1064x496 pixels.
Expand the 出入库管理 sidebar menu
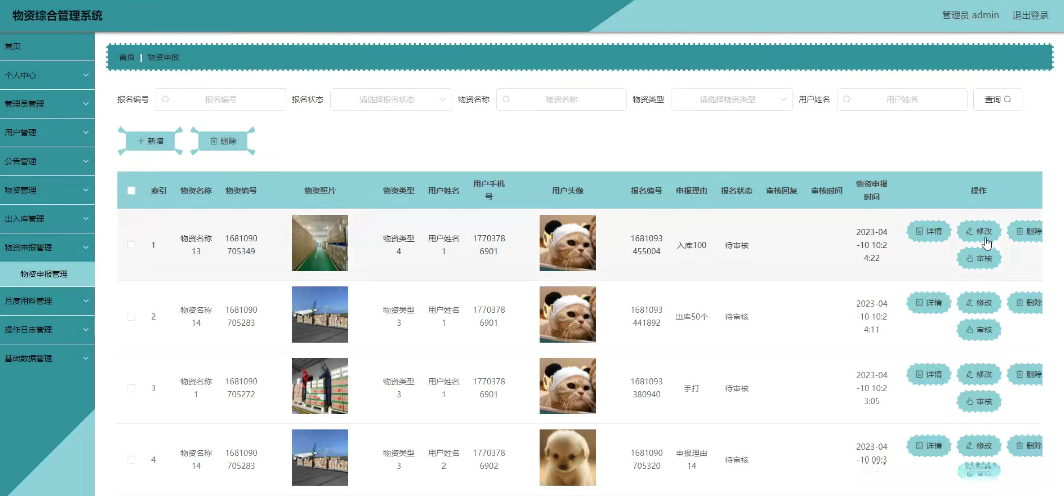(48, 218)
